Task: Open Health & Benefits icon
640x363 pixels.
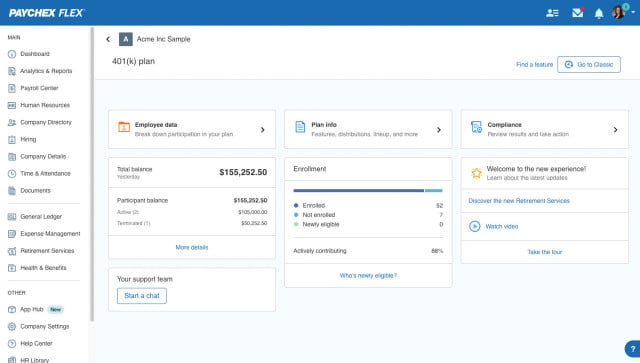Action: click(12, 268)
